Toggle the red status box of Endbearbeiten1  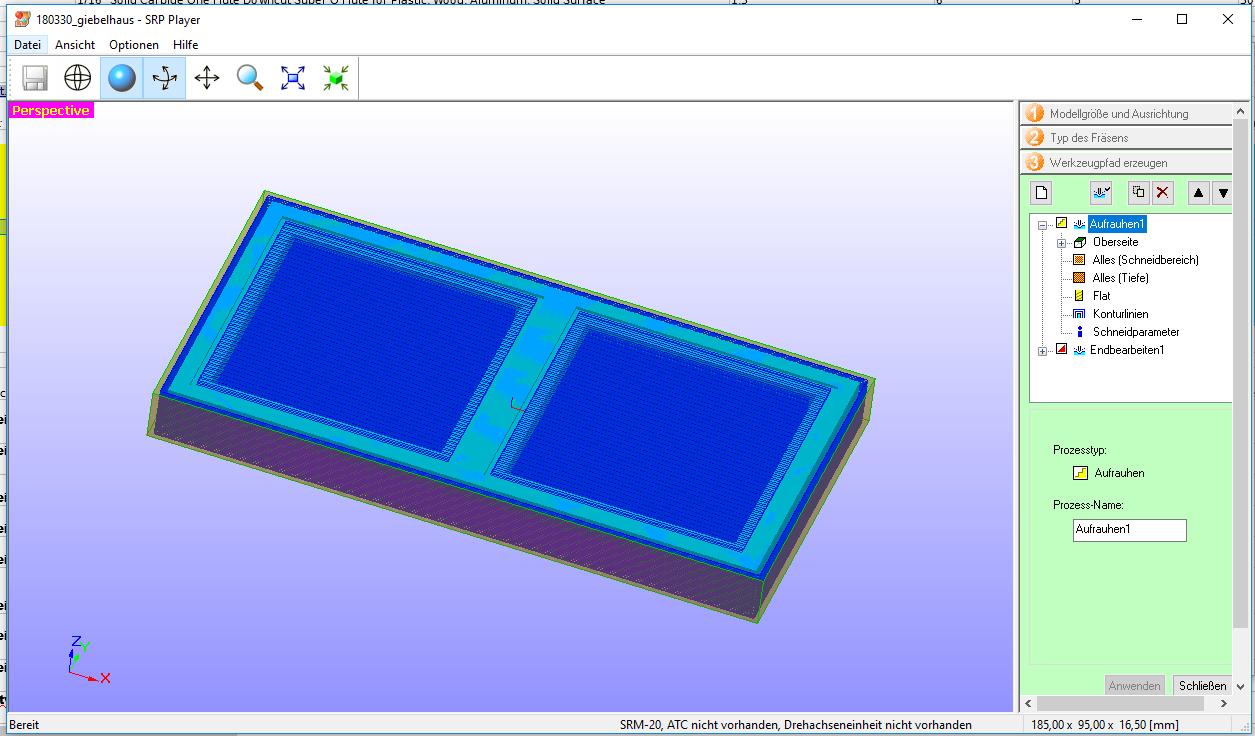tap(1062, 350)
